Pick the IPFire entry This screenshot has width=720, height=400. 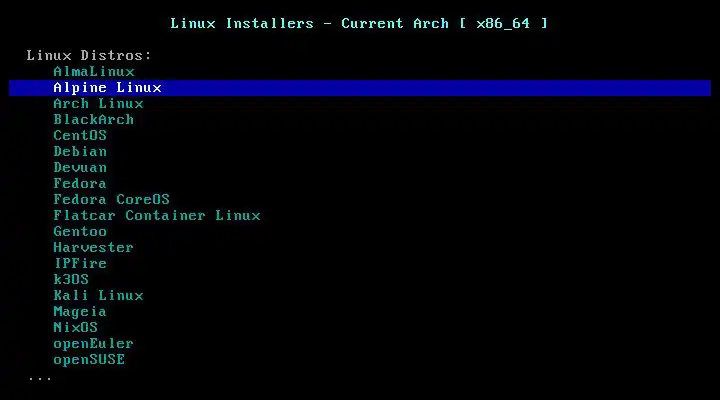[x=80, y=264]
